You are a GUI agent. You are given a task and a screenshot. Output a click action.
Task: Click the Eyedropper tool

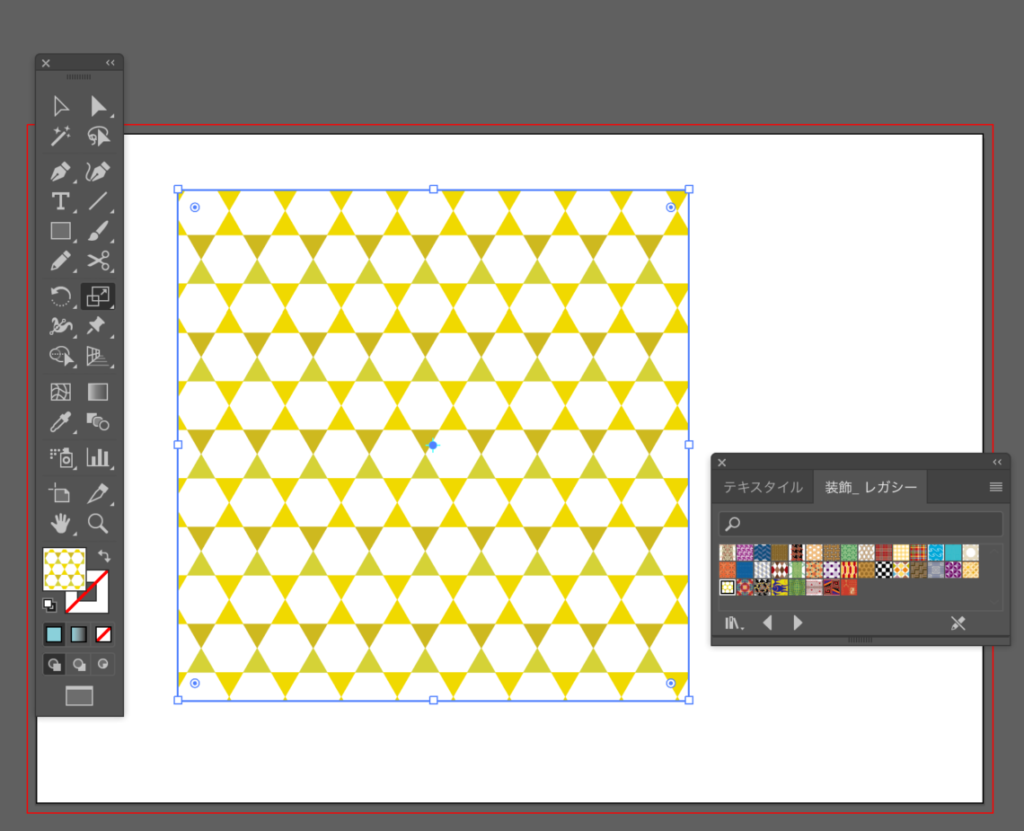point(60,422)
